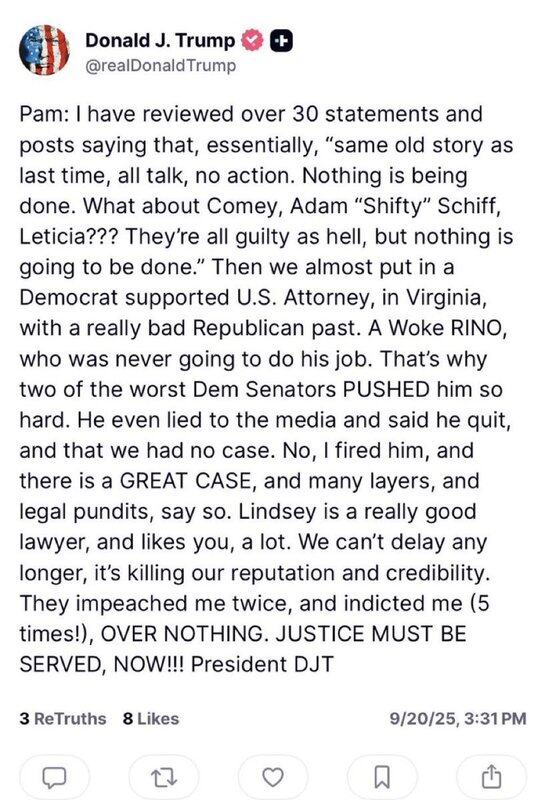View the 8 Likes list
This screenshot has height=800, width=545.
151,719
